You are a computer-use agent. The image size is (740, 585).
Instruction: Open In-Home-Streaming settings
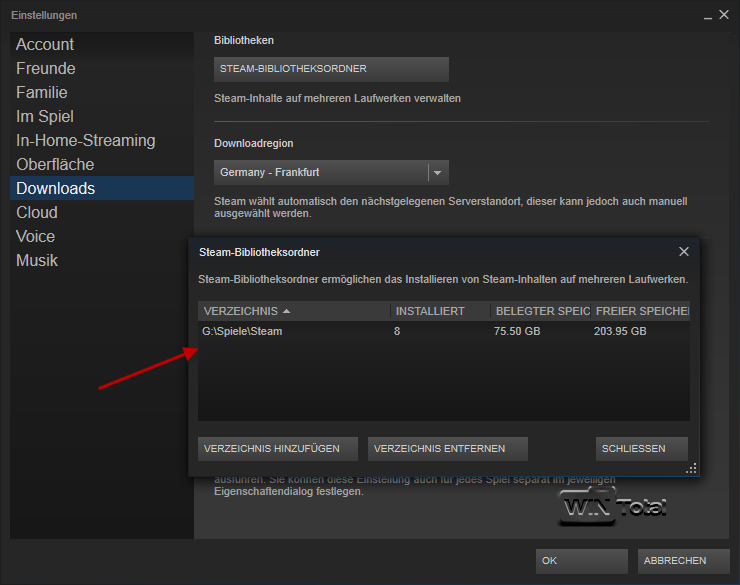point(101,141)
